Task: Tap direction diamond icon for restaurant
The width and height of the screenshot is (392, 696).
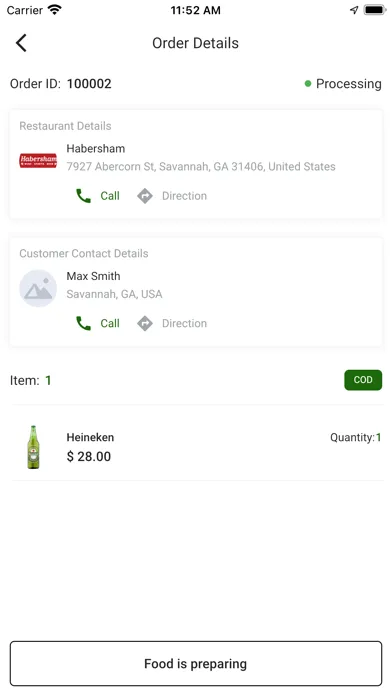Action: point(145,196)
